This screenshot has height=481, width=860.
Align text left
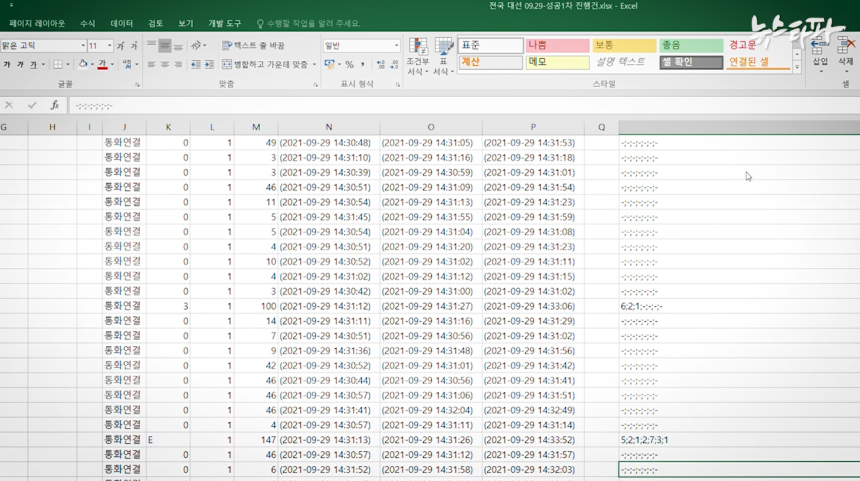coord(151,64)
